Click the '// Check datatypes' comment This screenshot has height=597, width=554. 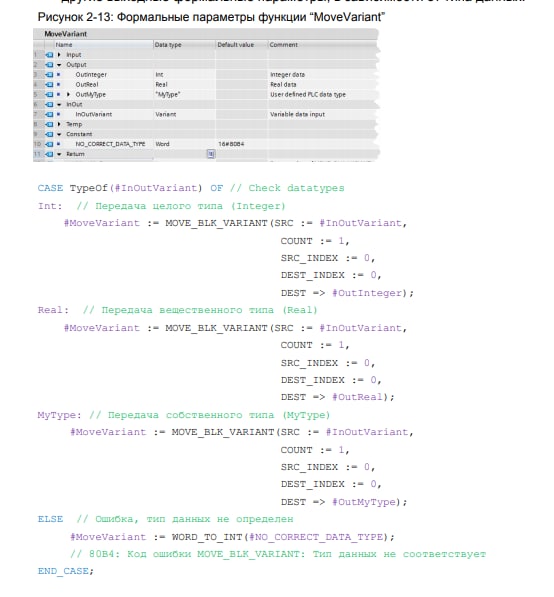click(x=287, y=188)
